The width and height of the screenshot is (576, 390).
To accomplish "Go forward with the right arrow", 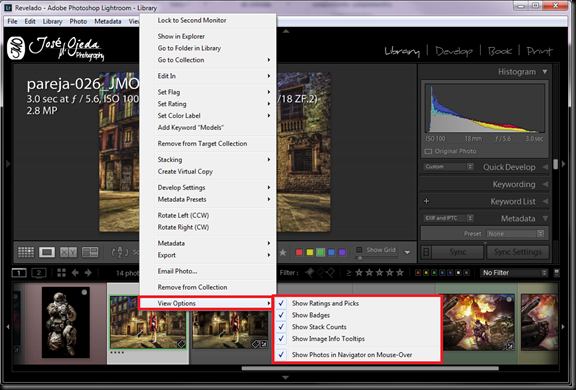I will point(88,273).
